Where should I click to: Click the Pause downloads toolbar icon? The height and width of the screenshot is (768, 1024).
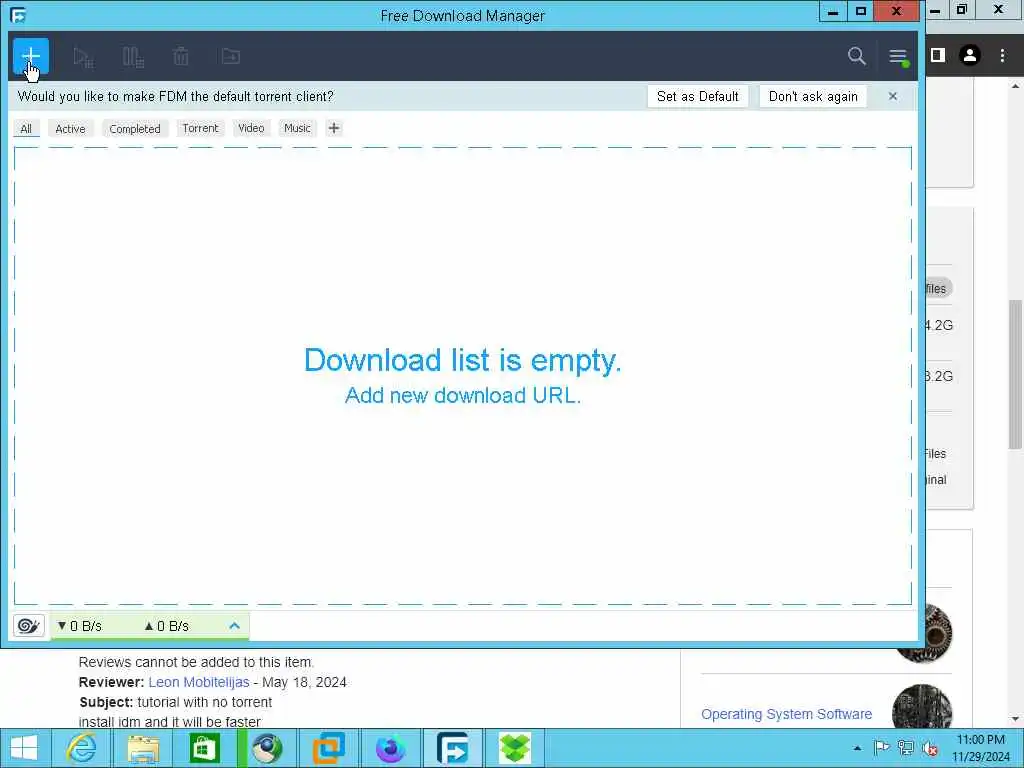click(x=133, y=57)
